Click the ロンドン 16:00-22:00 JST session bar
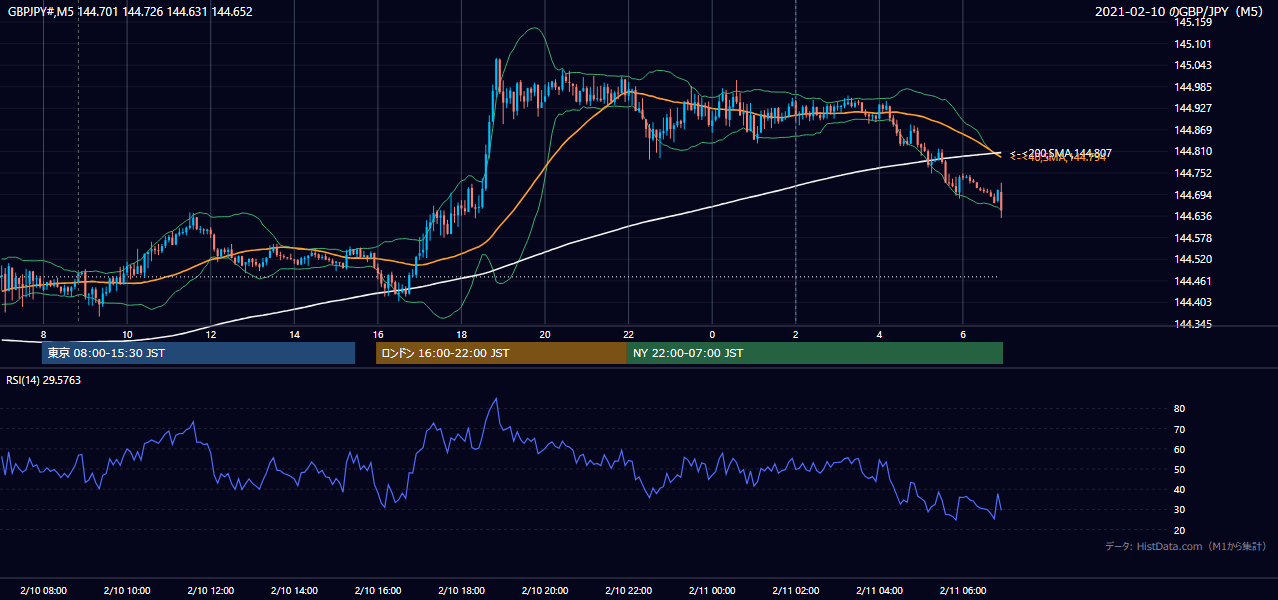 pyautogui.click(x=501, y=353)
